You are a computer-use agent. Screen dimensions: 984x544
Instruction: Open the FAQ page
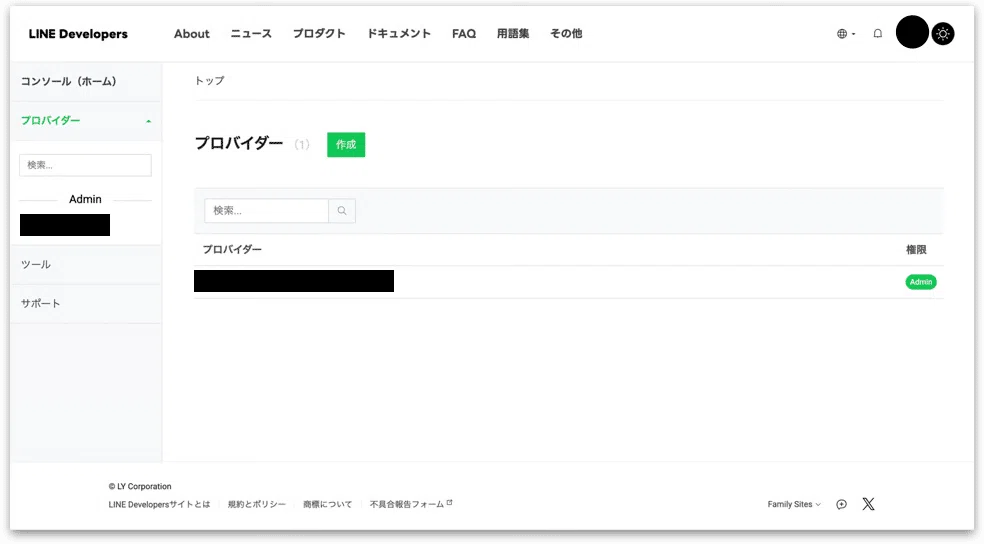pyautogui.click(x=464, y=34)
